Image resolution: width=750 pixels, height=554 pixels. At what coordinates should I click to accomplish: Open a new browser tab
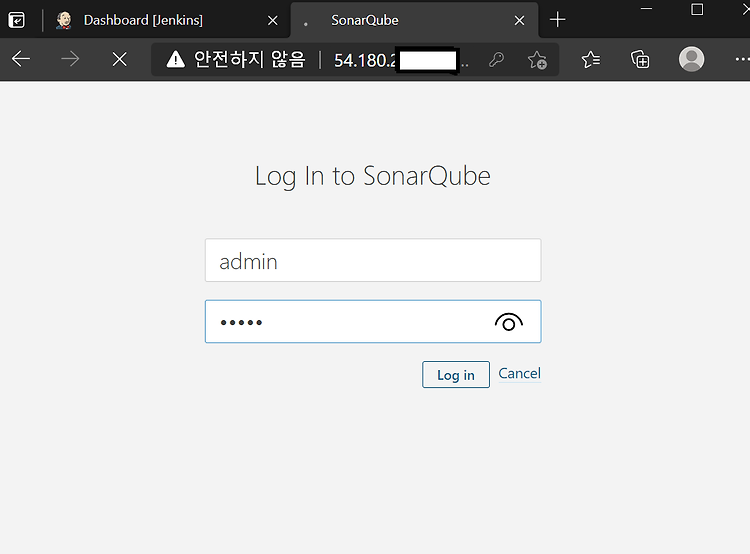(557, 20)
